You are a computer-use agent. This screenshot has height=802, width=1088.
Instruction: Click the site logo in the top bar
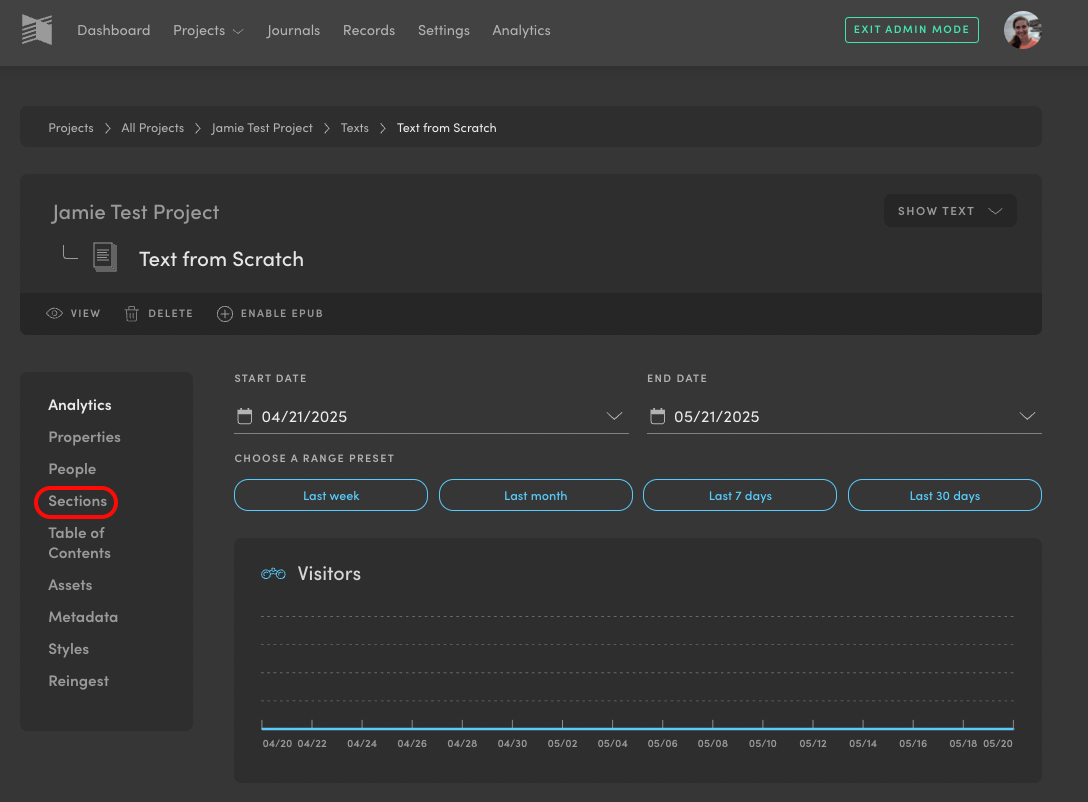pyautogui.click(x=37, y=30)
